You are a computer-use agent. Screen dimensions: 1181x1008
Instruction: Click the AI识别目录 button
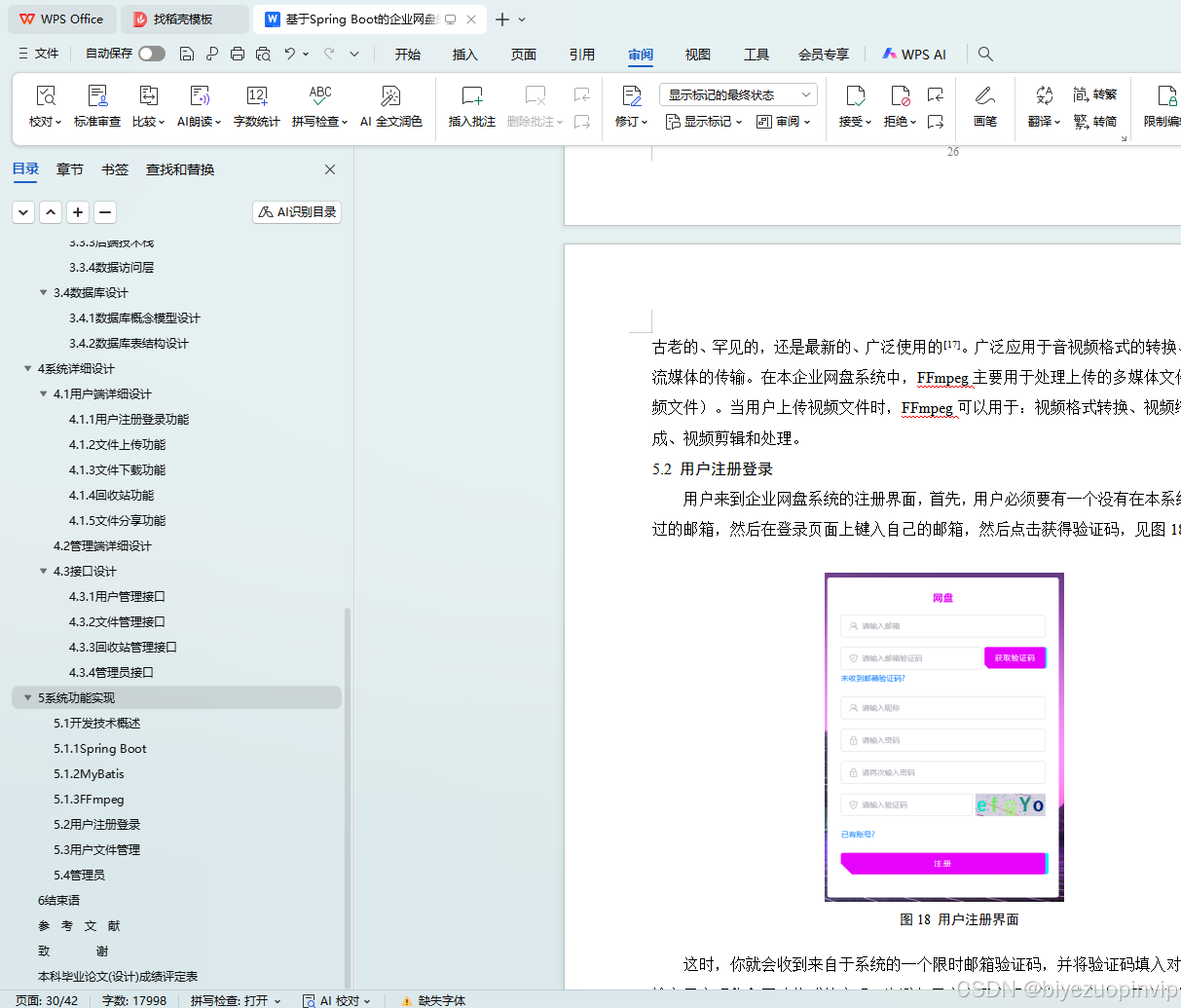coord(297,211)
